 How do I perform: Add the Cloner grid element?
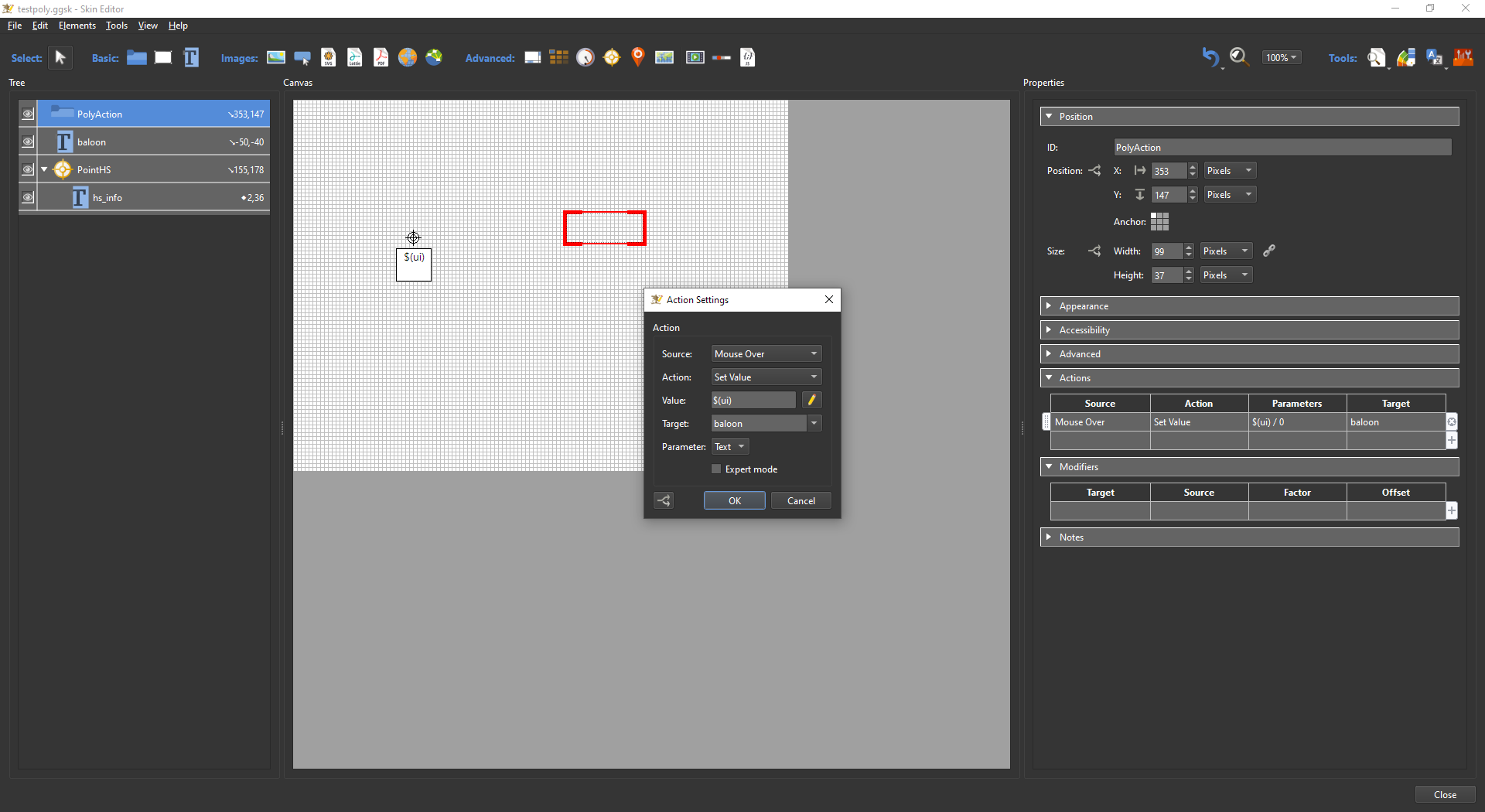[558, 57]
